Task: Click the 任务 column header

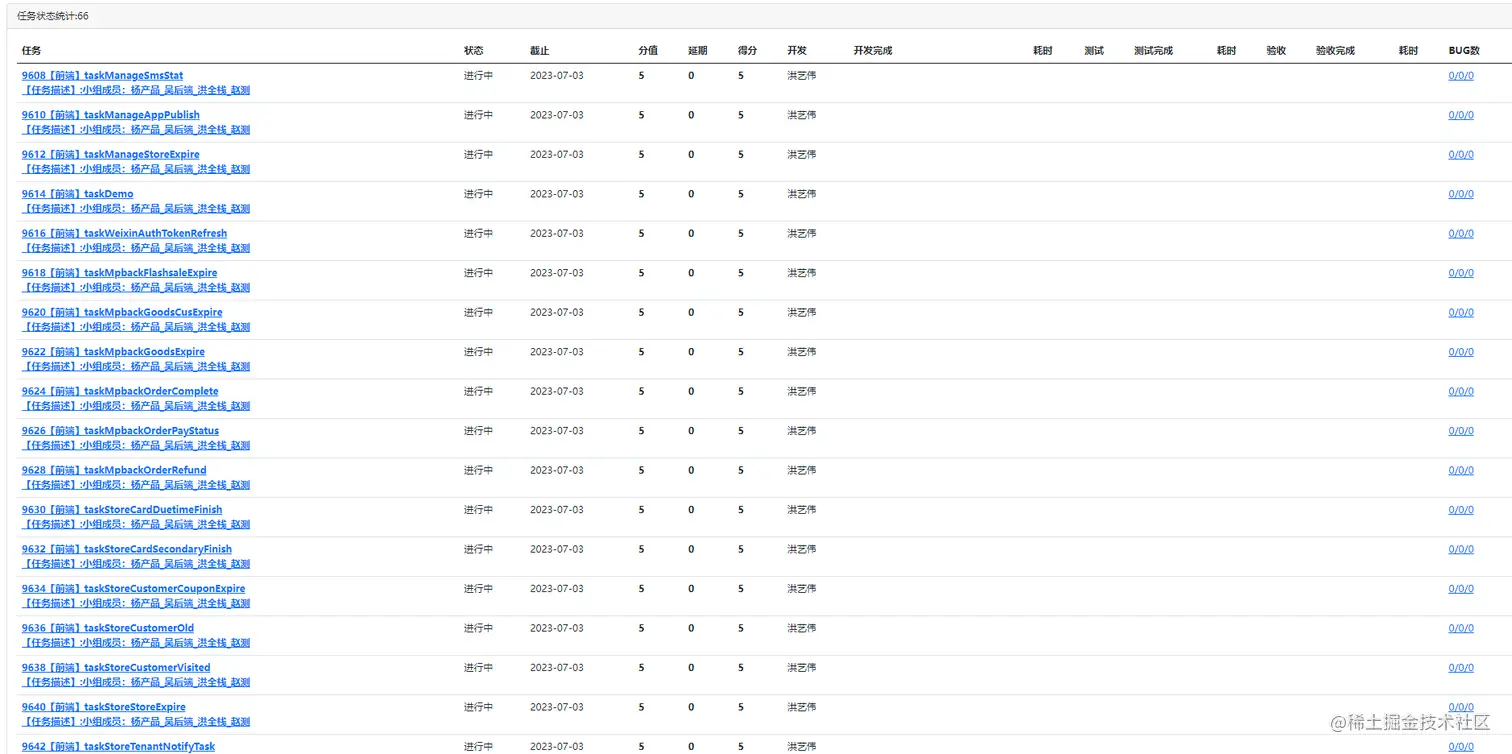Action: (x=31, y=51)
